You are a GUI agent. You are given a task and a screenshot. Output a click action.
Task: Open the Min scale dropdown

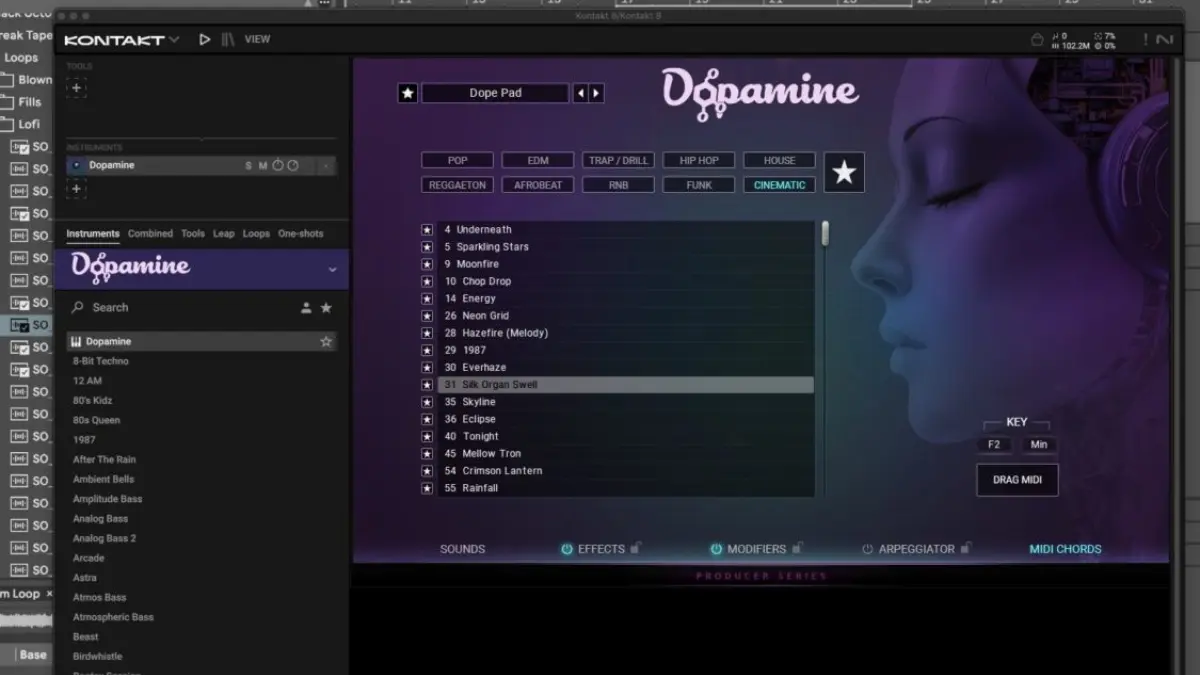tap(1039, 445)
